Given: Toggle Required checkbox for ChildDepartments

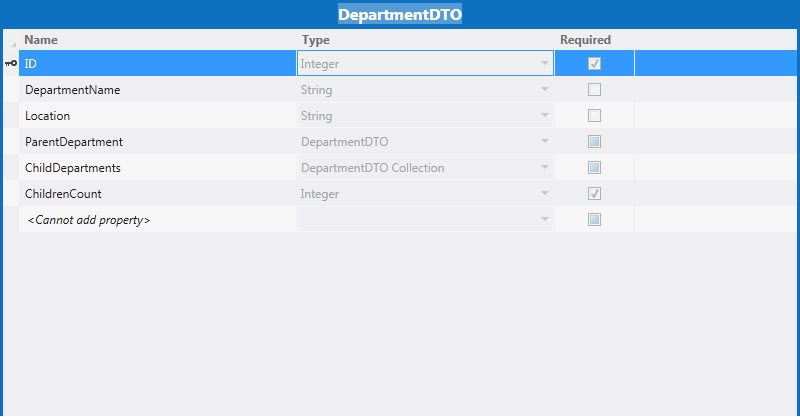Looking at the screenshot, I should (594, 168).
